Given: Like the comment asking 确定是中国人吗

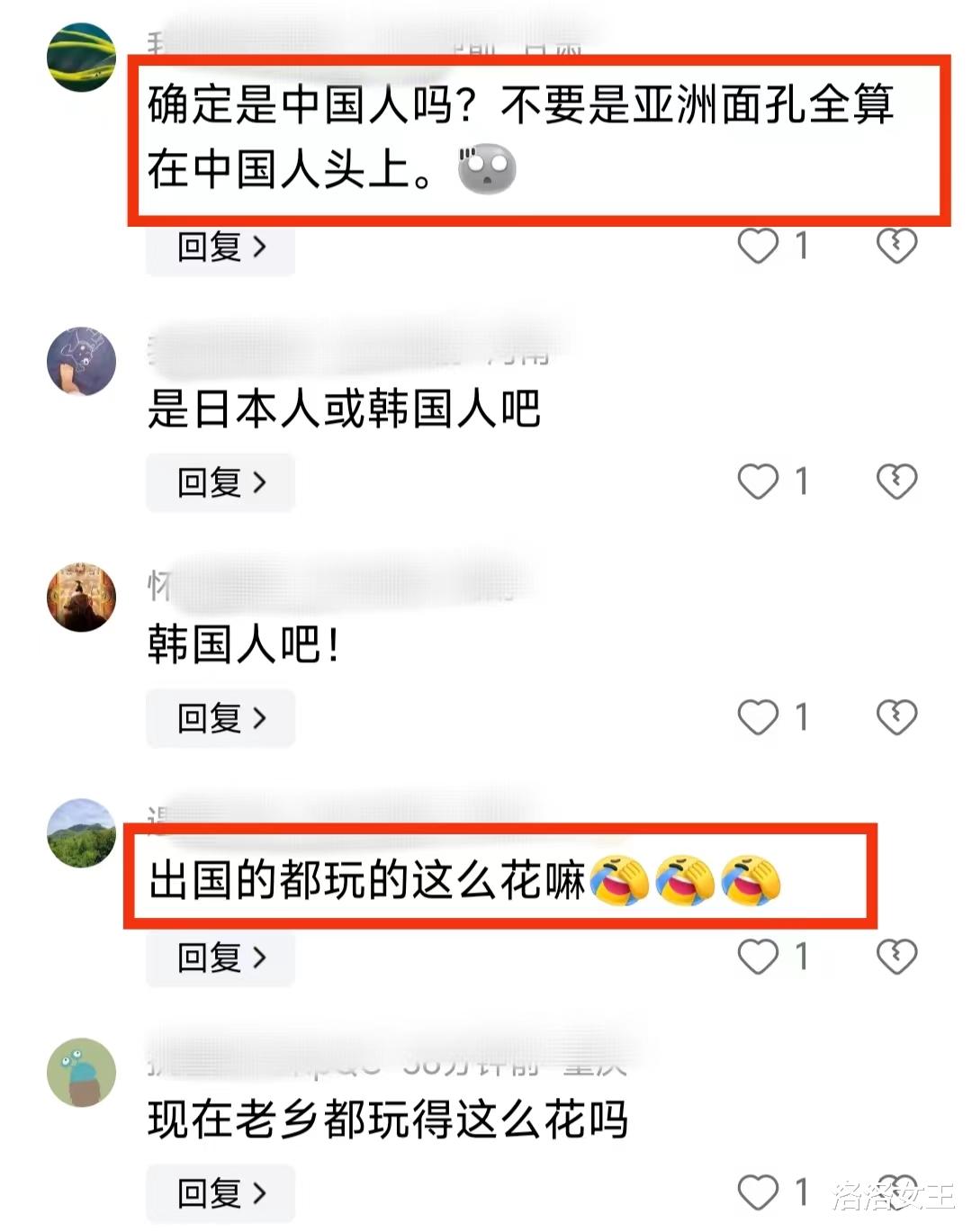Looking at the screenshot, I should pos(758,246).
